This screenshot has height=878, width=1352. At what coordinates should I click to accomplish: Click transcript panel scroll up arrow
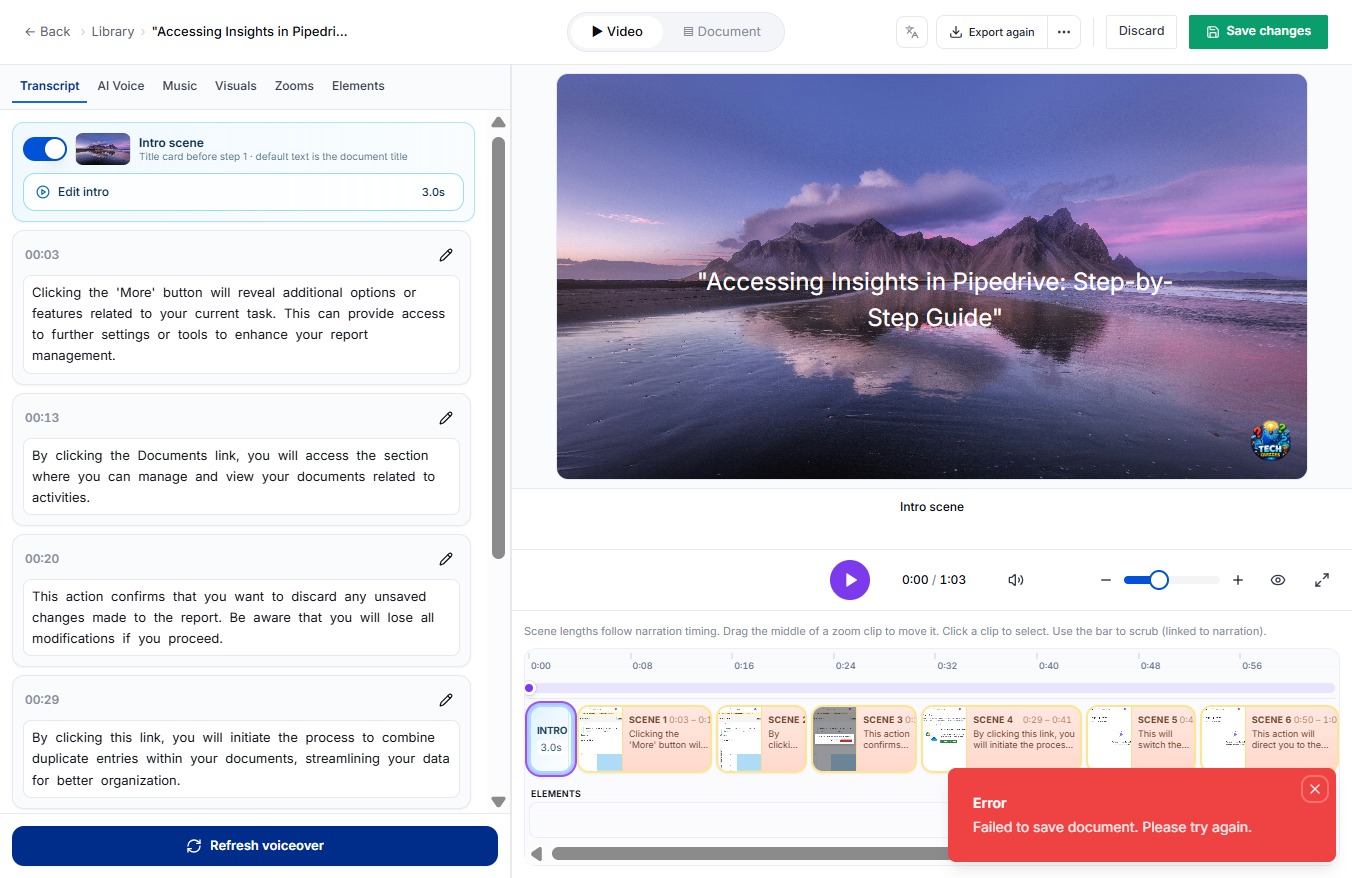498,122
